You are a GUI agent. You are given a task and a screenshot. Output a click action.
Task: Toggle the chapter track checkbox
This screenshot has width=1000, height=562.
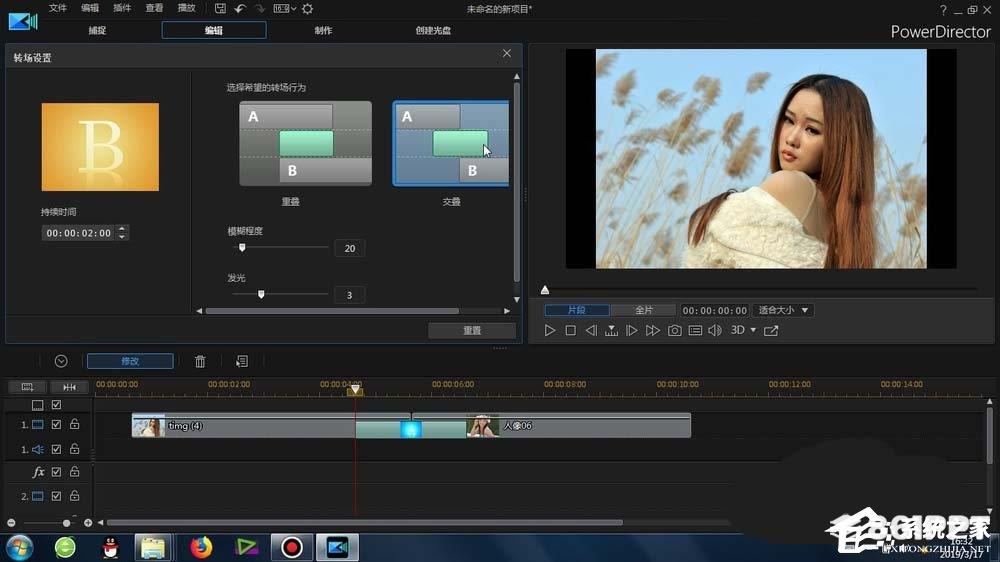(56, 404)
